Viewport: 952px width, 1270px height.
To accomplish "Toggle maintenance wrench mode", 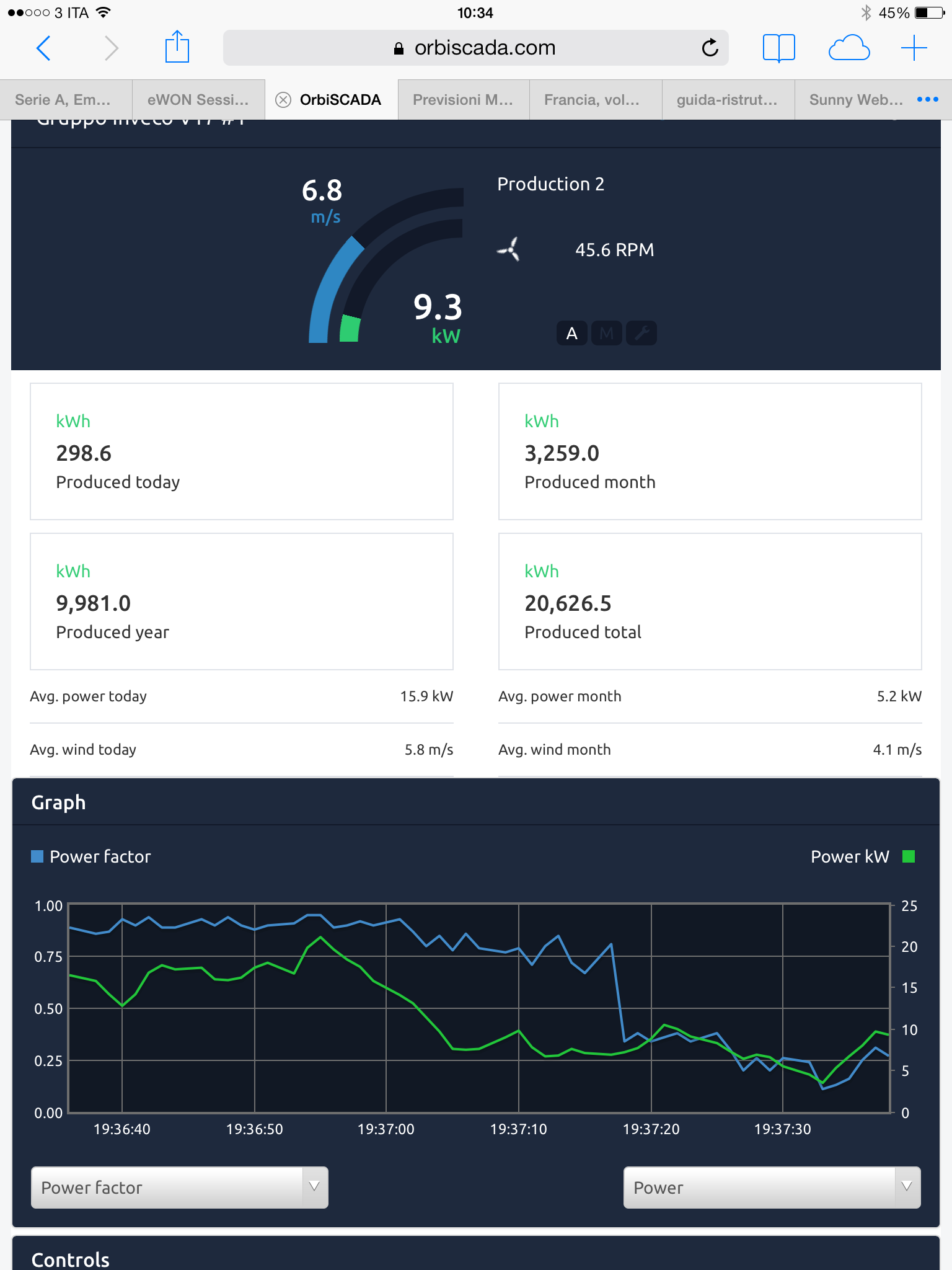I will tap(641, 334).
